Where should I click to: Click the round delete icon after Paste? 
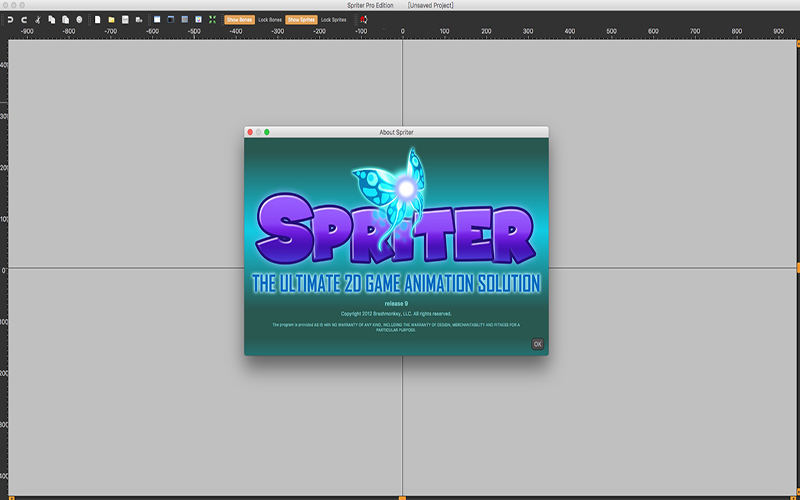pyautogui.click(x=79, y=20)
